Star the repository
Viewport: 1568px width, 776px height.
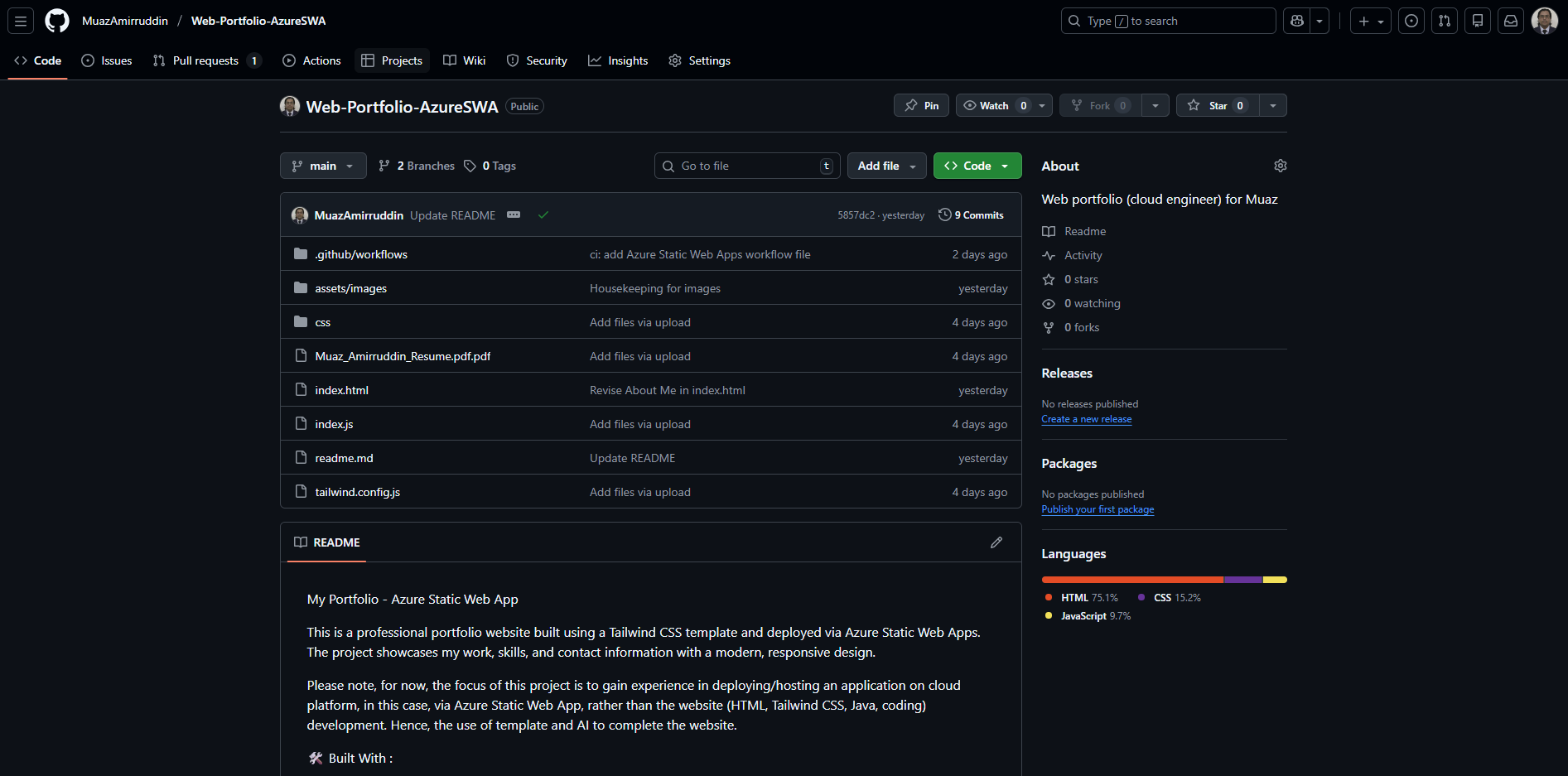point(1216,105)
